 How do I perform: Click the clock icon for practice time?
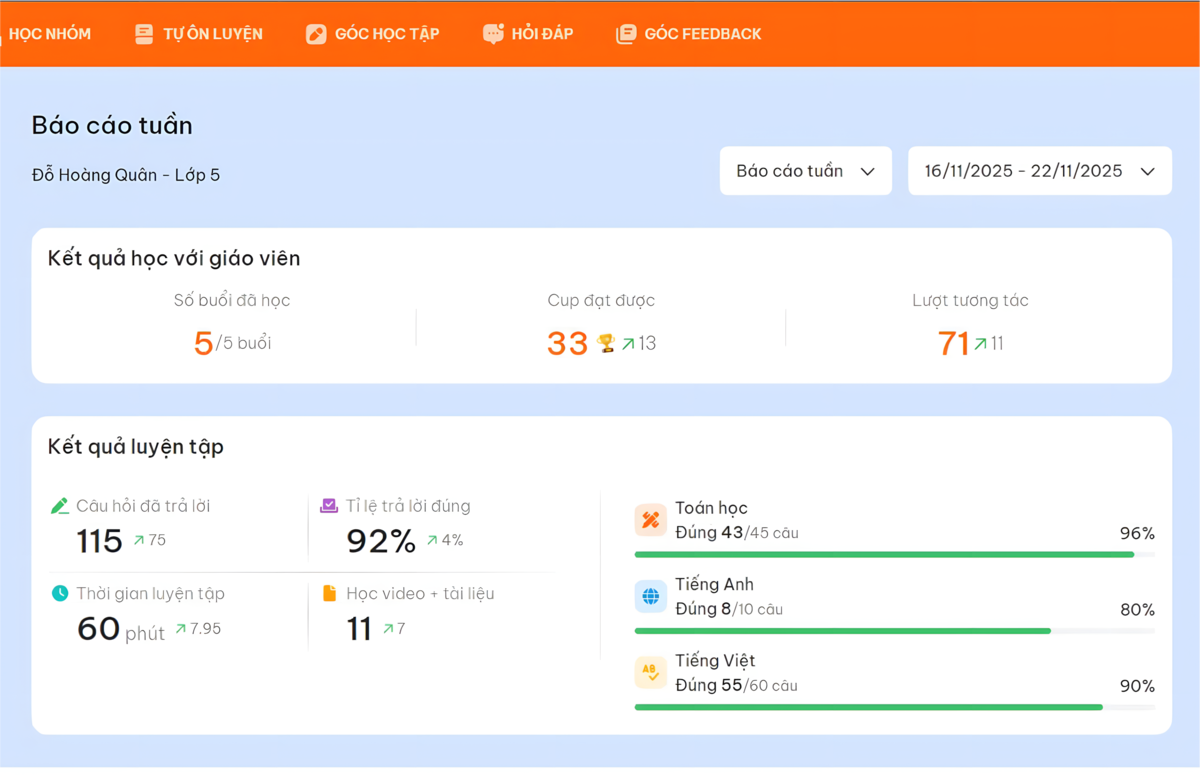click(x=60, y=593)
